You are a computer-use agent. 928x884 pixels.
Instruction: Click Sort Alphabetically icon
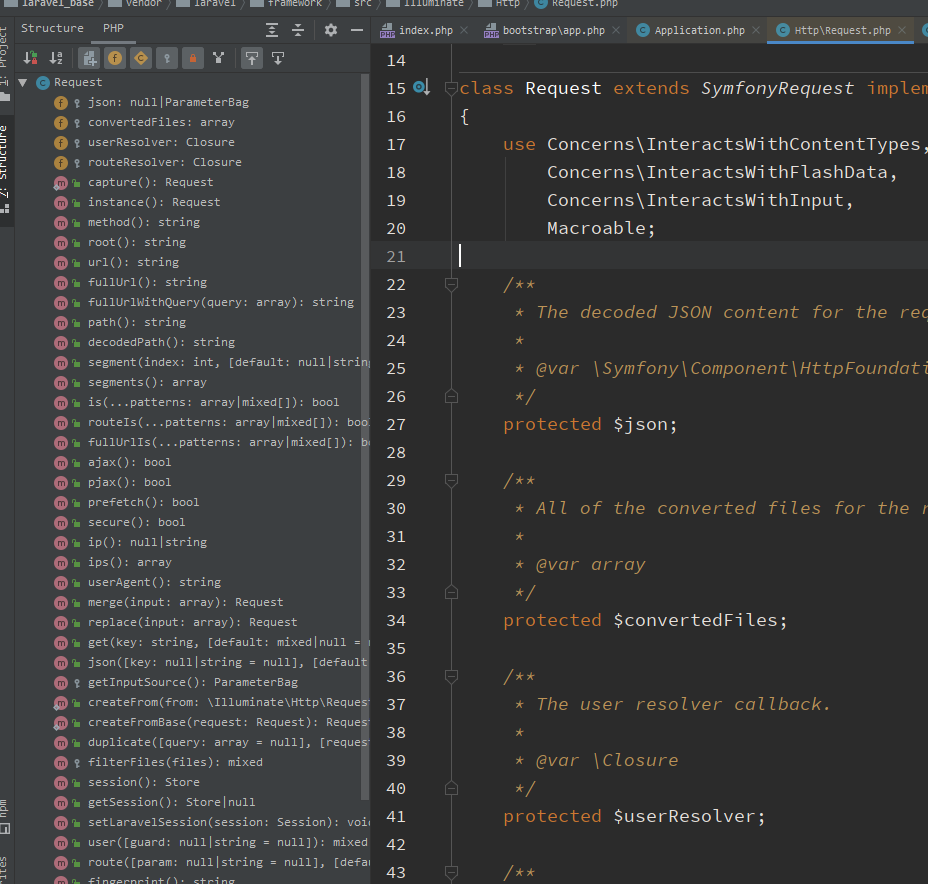56,58
